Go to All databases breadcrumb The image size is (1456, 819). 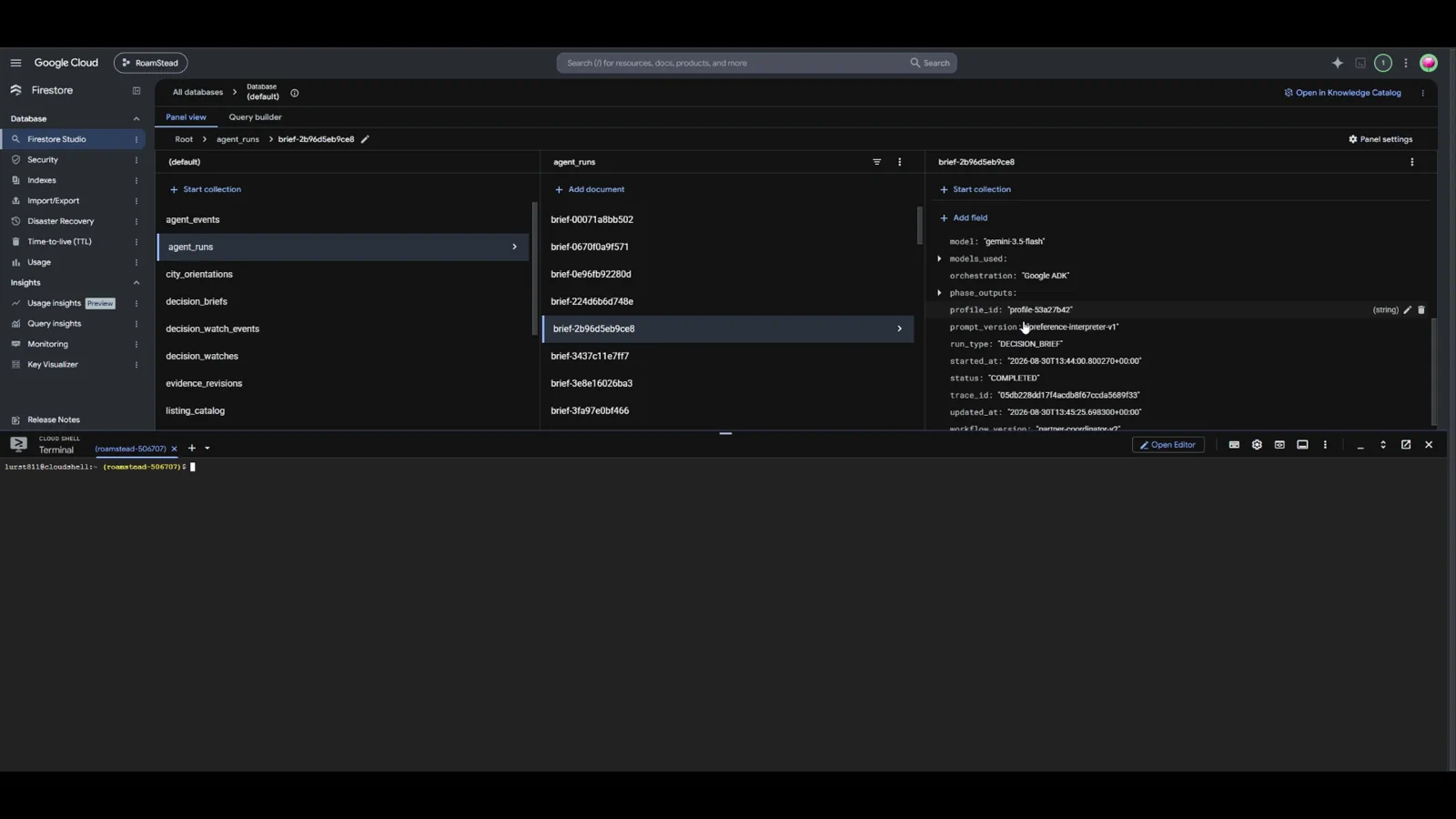tap(197, 92)
